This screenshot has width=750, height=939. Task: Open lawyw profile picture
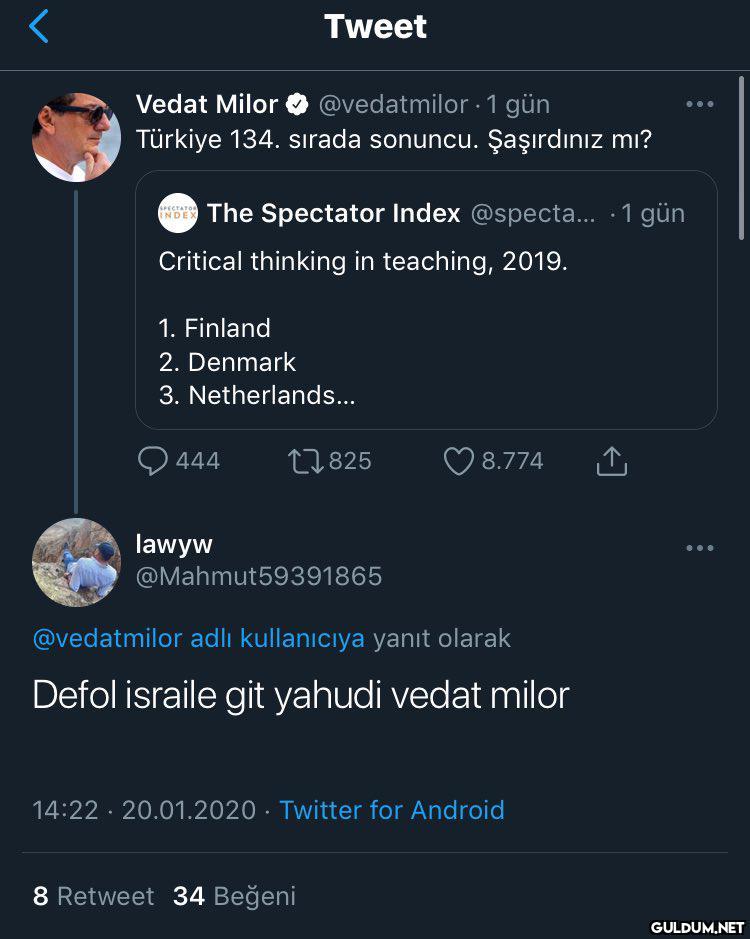coord(77,562)
